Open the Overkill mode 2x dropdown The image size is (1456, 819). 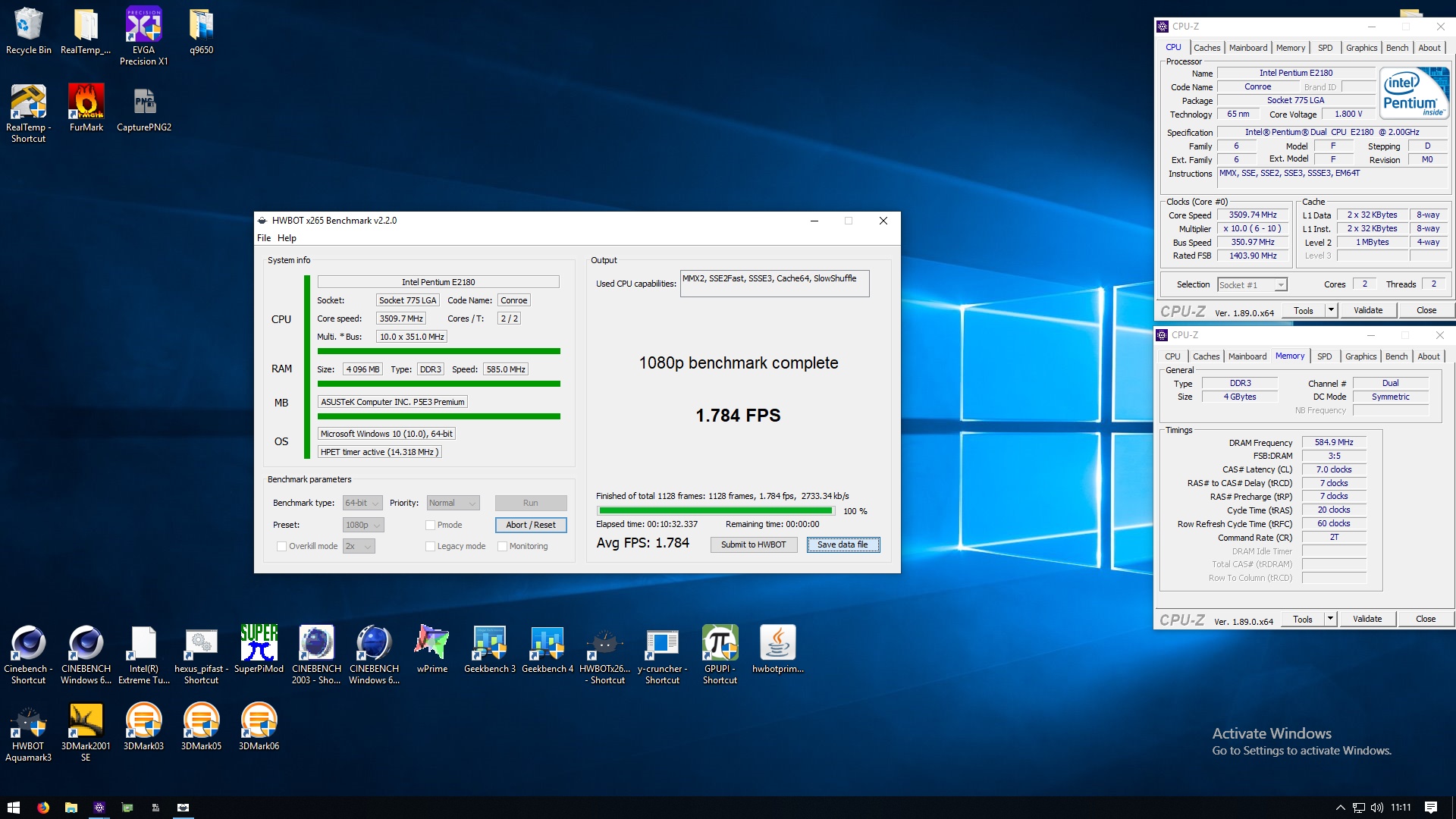(359, 546)
